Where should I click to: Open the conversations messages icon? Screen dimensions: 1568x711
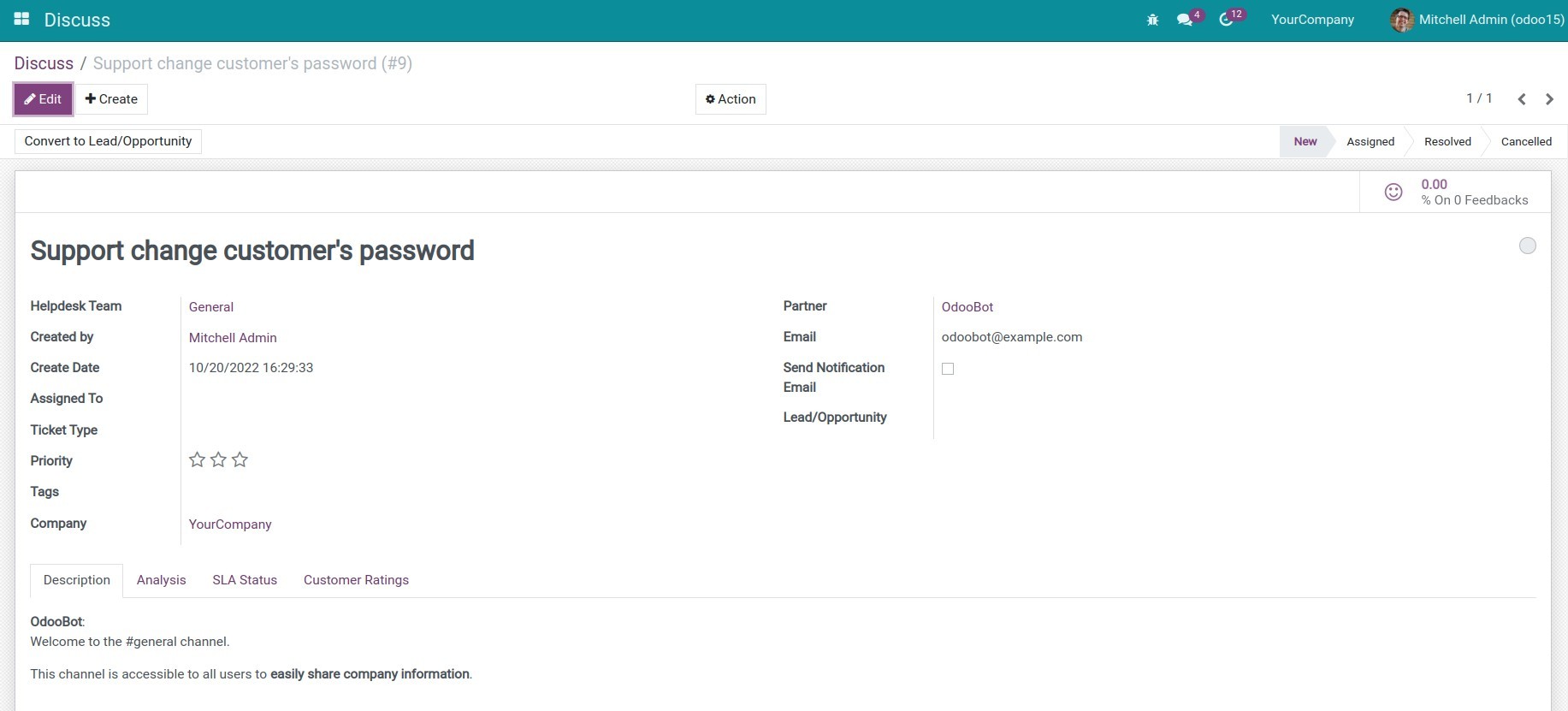1185,20
